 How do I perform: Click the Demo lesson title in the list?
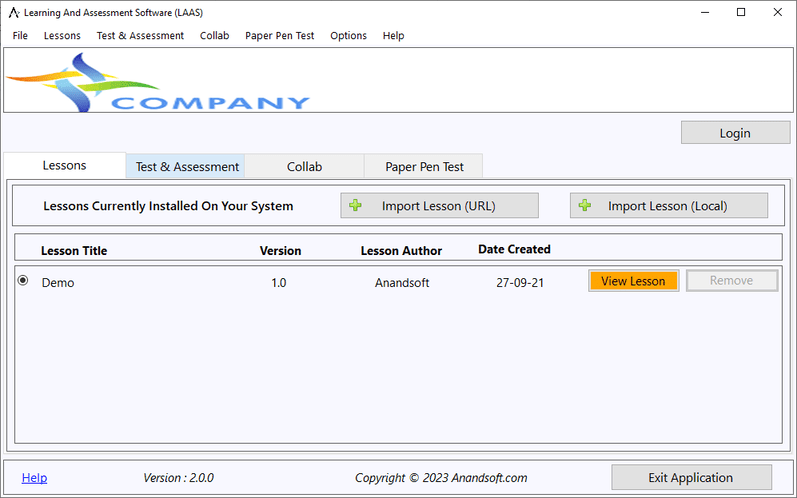(x=58, y=283)
